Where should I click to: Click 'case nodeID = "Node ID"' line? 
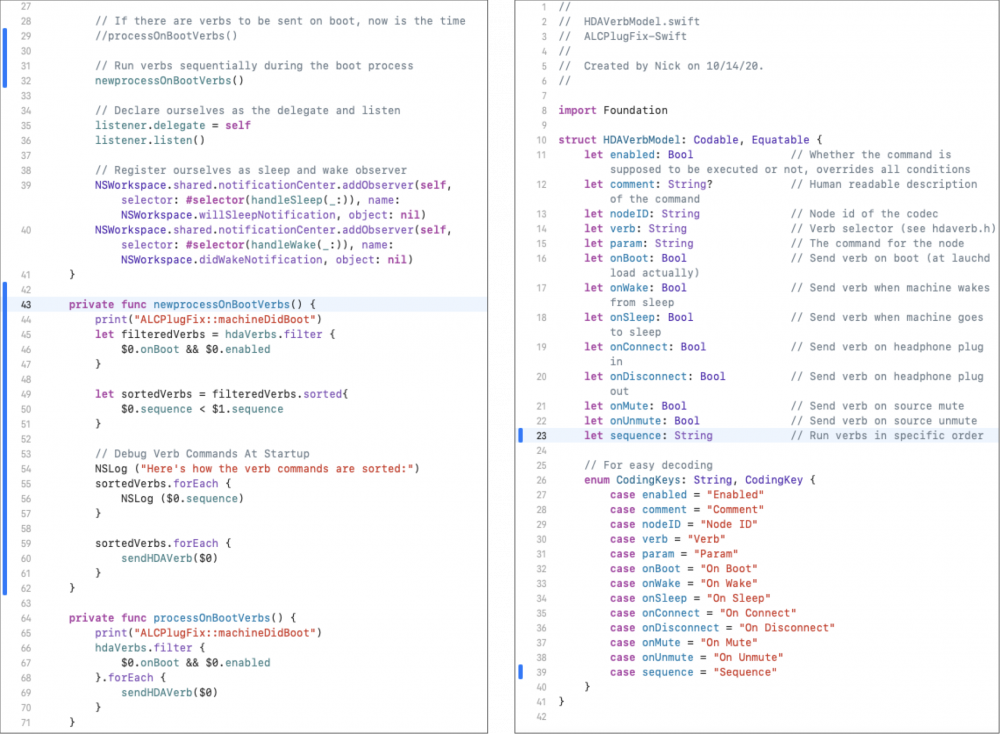pyautogui.click(x=683, y=524)
